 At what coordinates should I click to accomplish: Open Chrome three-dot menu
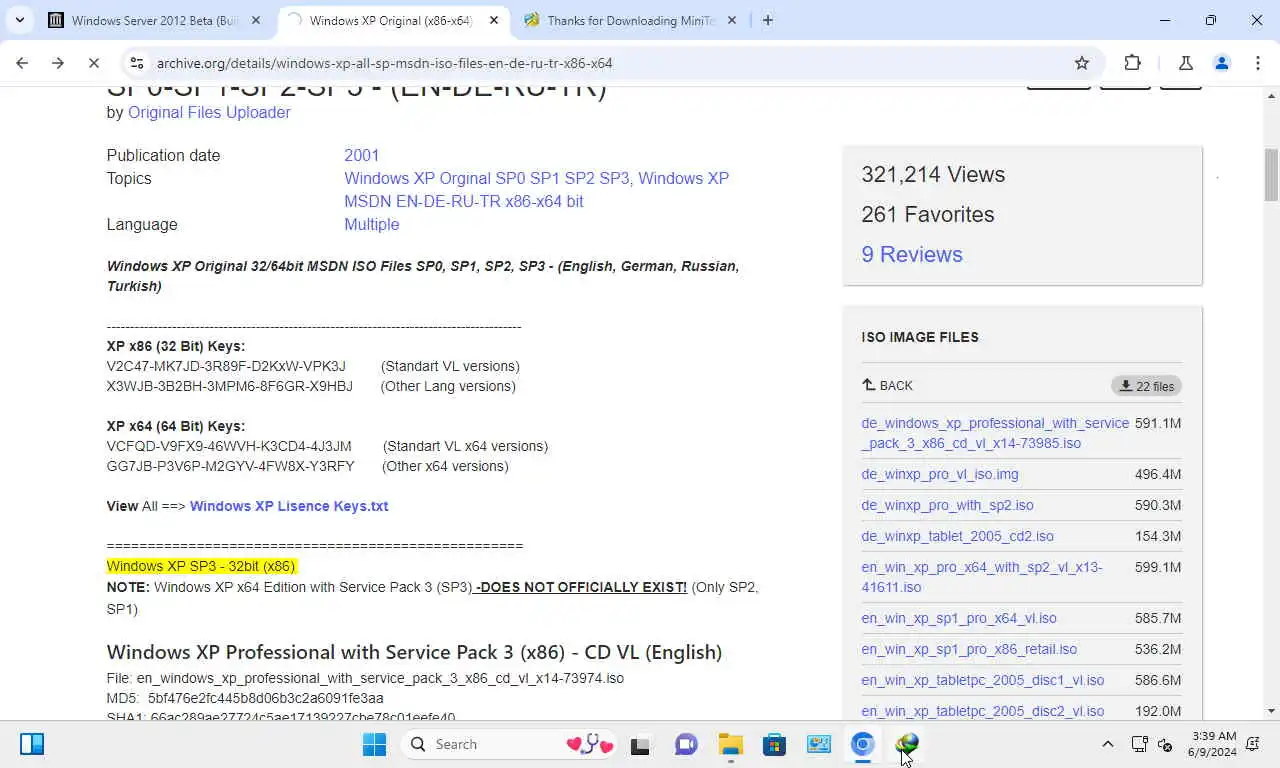[x=1257, y=63]
